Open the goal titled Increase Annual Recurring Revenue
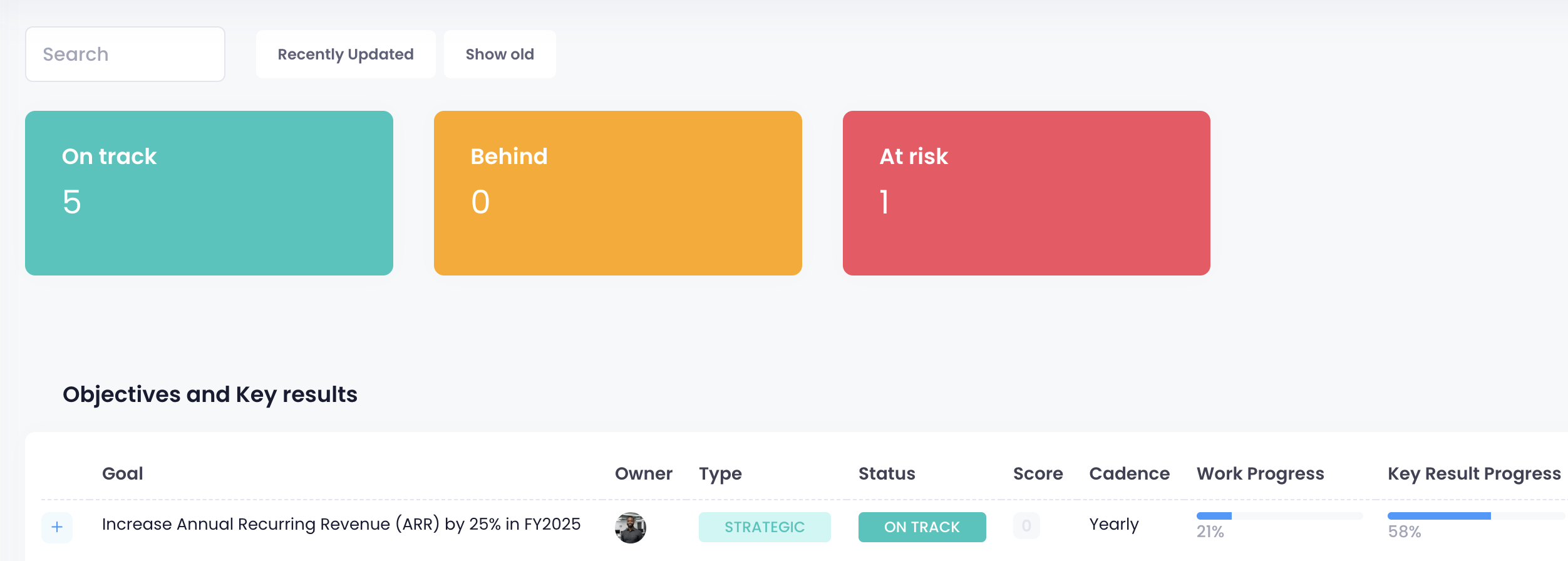The width and height of the screenshot is (1568, 561). click(x=341, y=525)
